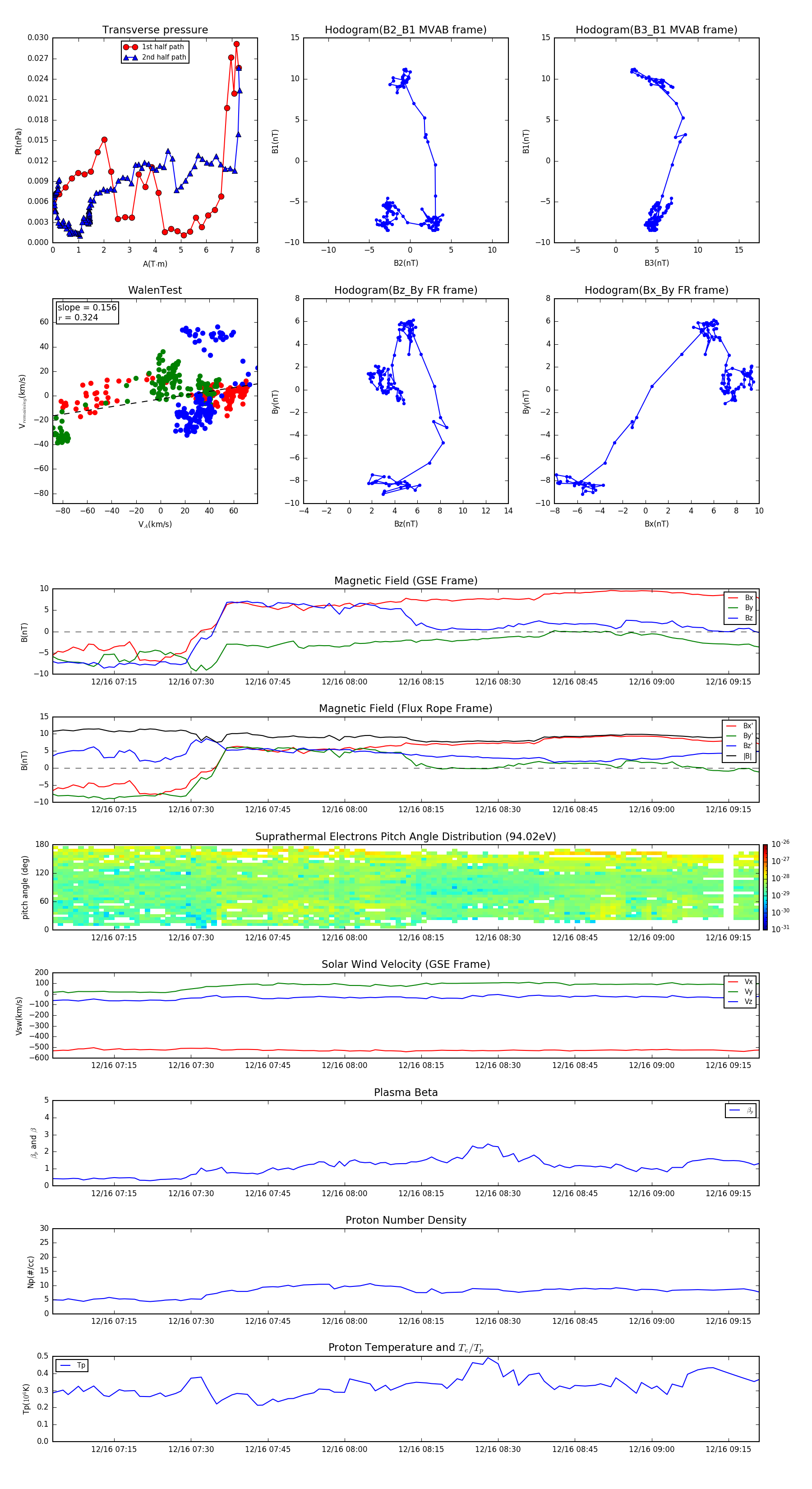Click the 'Hodogram(Bz_By FR frame)' title
The height and width of the screenshot is (1489, 812).
click(x=406, y=290)
